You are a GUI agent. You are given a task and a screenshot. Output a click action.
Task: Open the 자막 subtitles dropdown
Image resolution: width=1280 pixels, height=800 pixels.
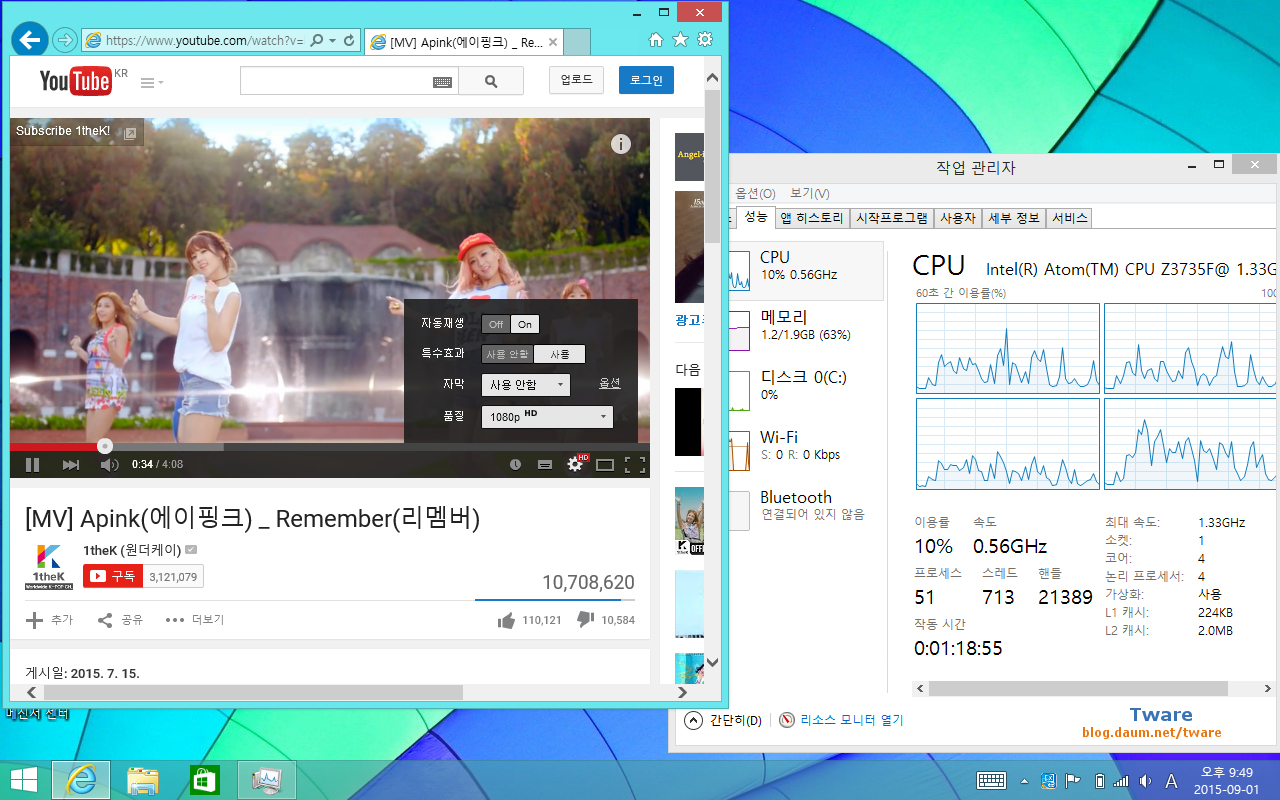pyautogui.click(x=526, y=385)
